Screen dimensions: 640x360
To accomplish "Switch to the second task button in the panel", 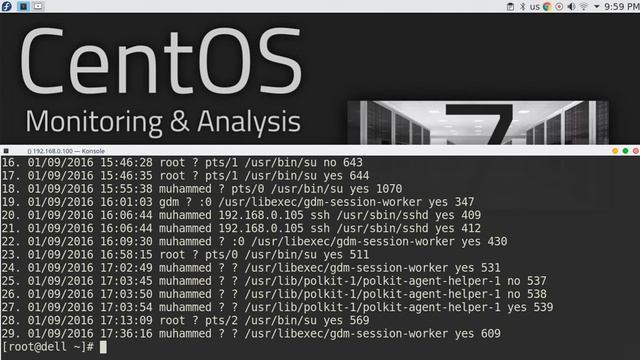I will [38, 6].
